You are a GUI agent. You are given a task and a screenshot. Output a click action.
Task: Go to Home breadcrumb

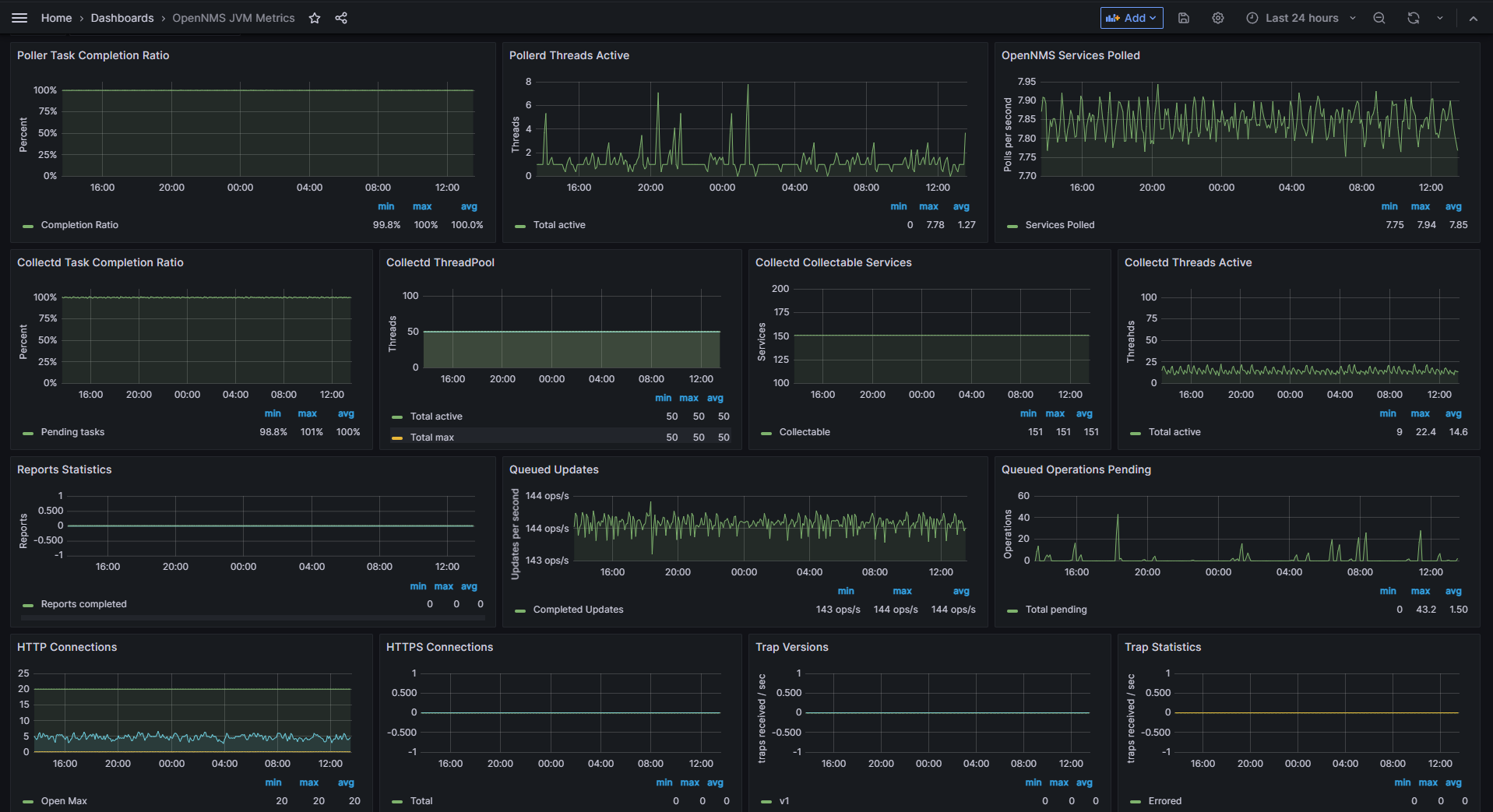coord(56,18)
